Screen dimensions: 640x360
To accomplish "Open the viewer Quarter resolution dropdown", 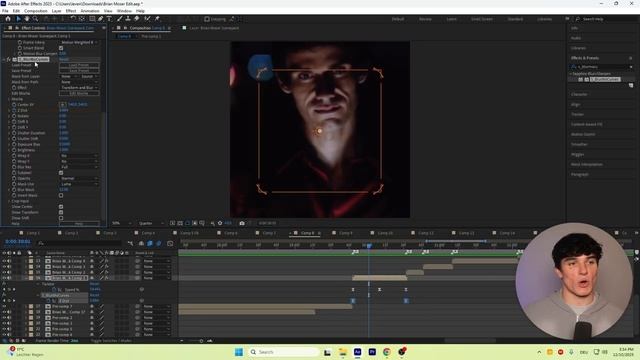I will tap(151, 223).
